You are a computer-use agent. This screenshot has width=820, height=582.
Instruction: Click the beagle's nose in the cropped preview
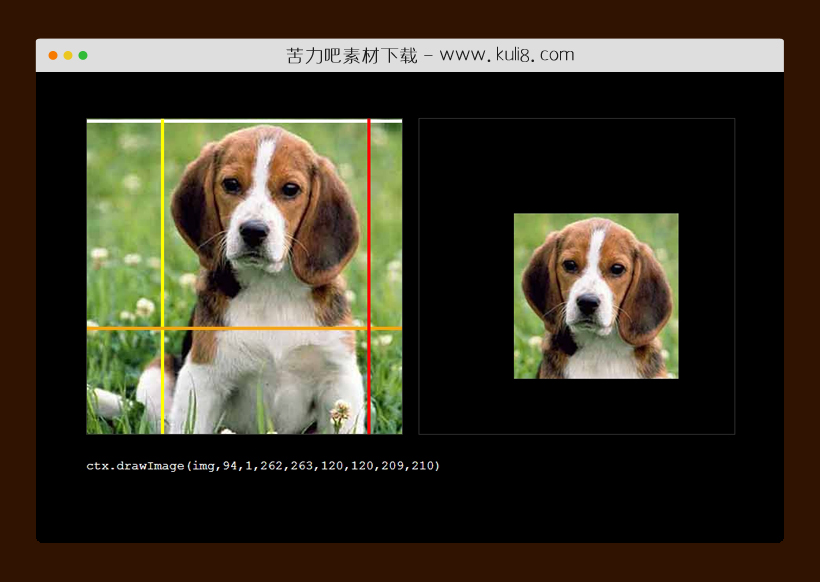pyautogui.click(x=589, y=301)
